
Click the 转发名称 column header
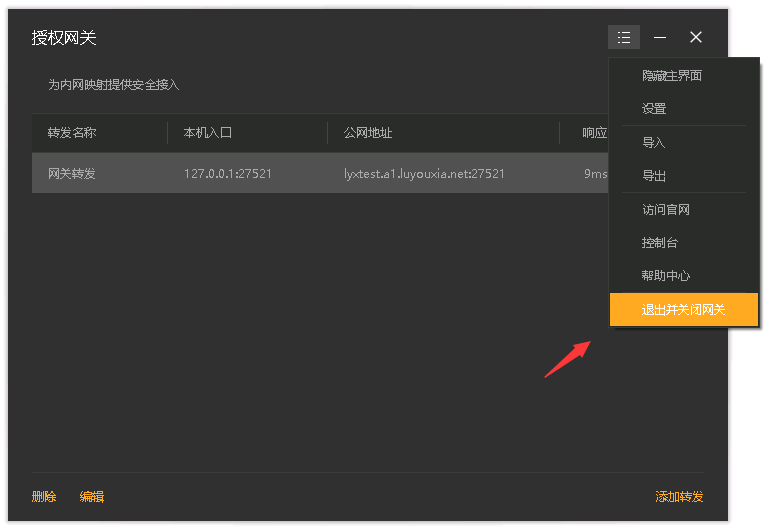(72, 133)
